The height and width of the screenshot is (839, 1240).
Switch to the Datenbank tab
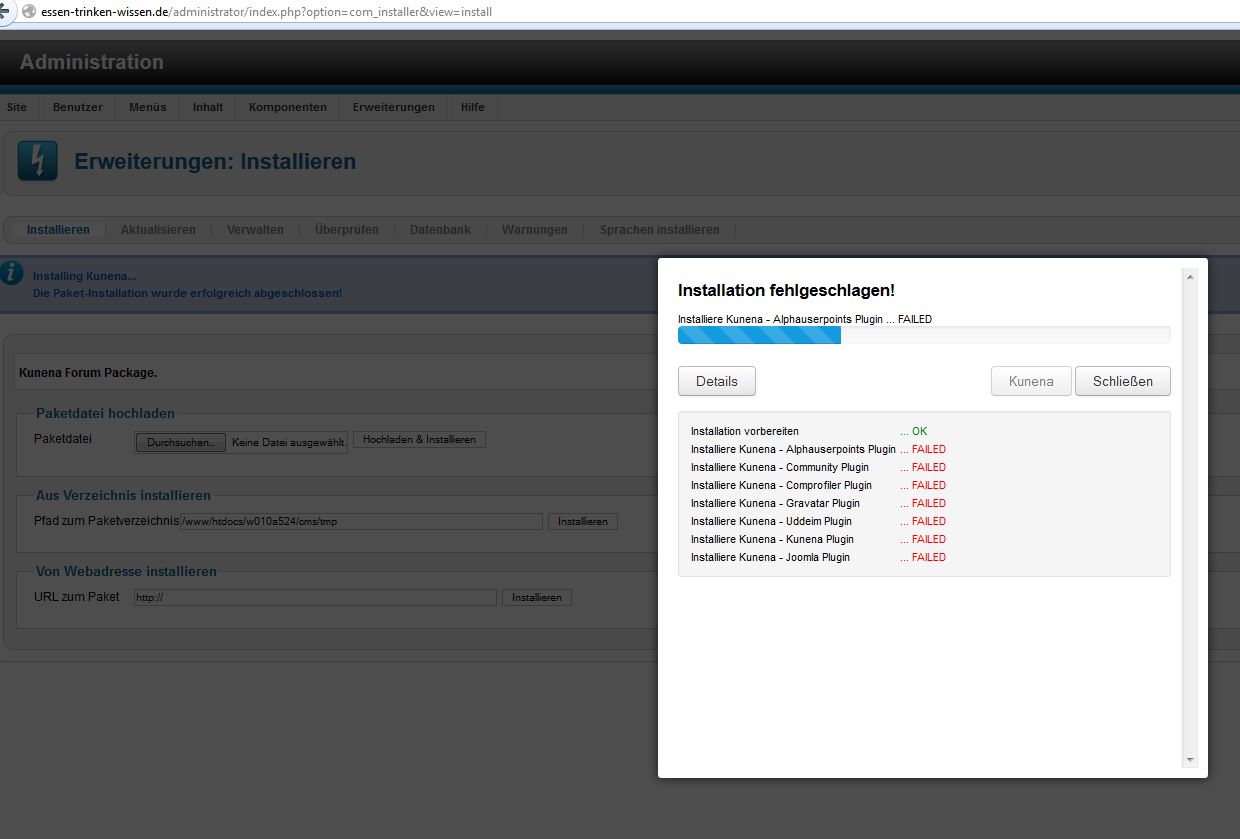click(440, 230)
